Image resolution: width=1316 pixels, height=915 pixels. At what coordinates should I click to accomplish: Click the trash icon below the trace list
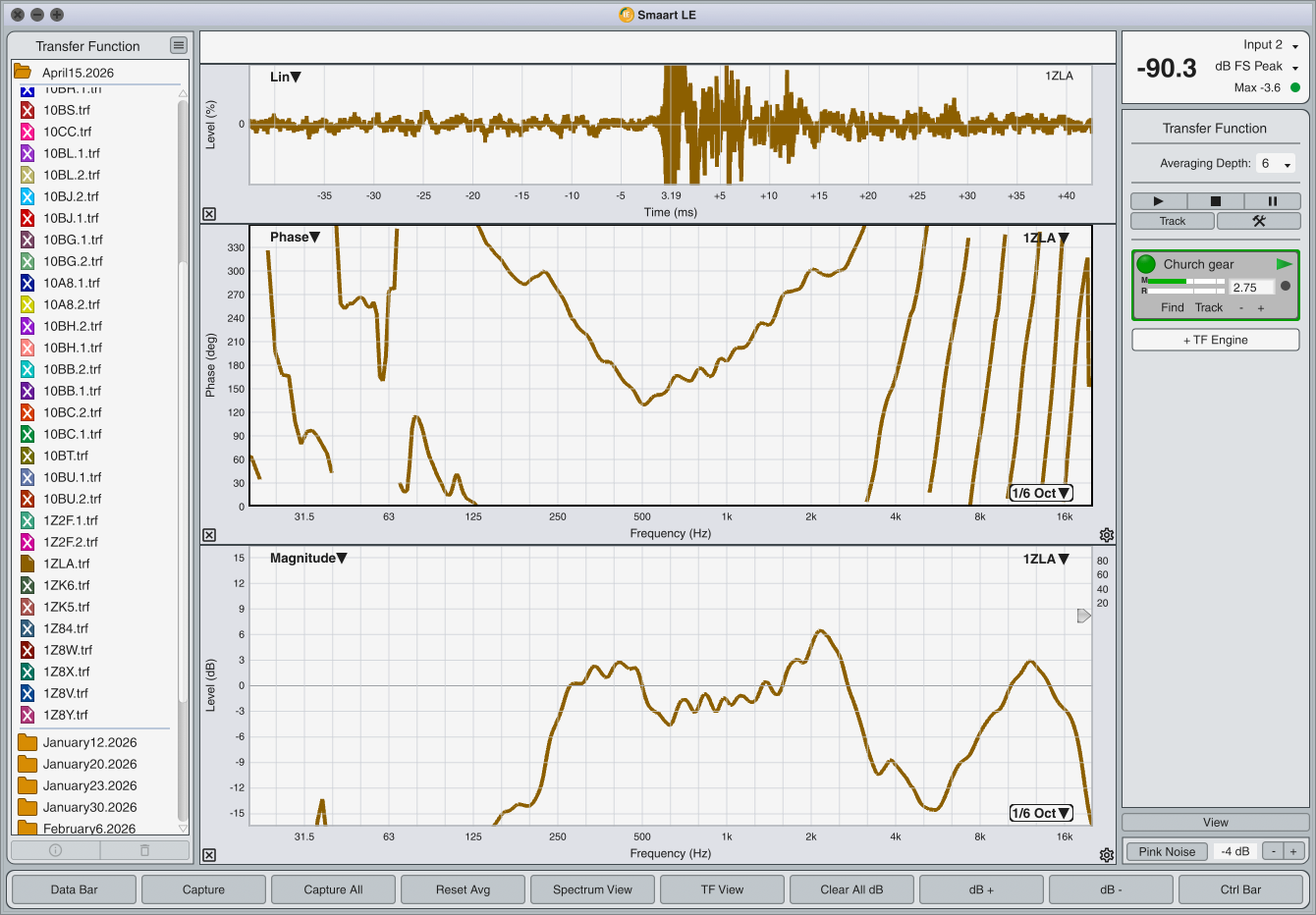tap(144, 850)
